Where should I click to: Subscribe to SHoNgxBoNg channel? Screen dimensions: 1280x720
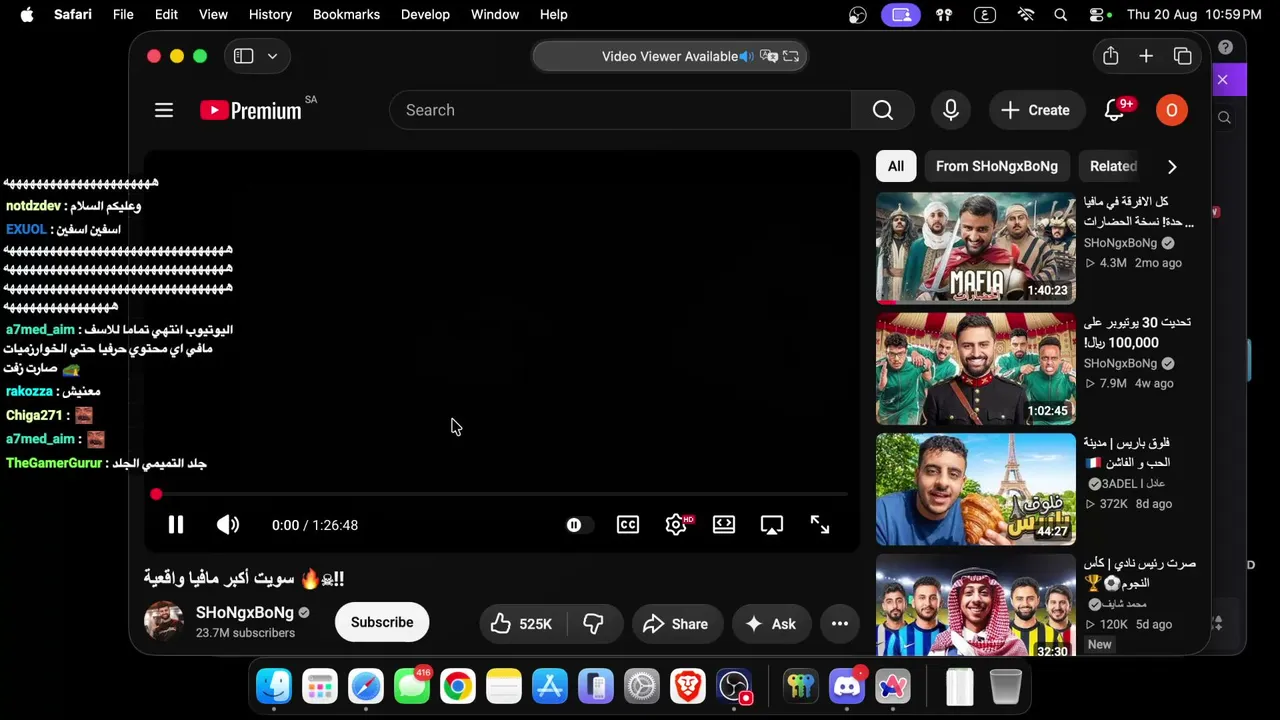coord(382,622)
